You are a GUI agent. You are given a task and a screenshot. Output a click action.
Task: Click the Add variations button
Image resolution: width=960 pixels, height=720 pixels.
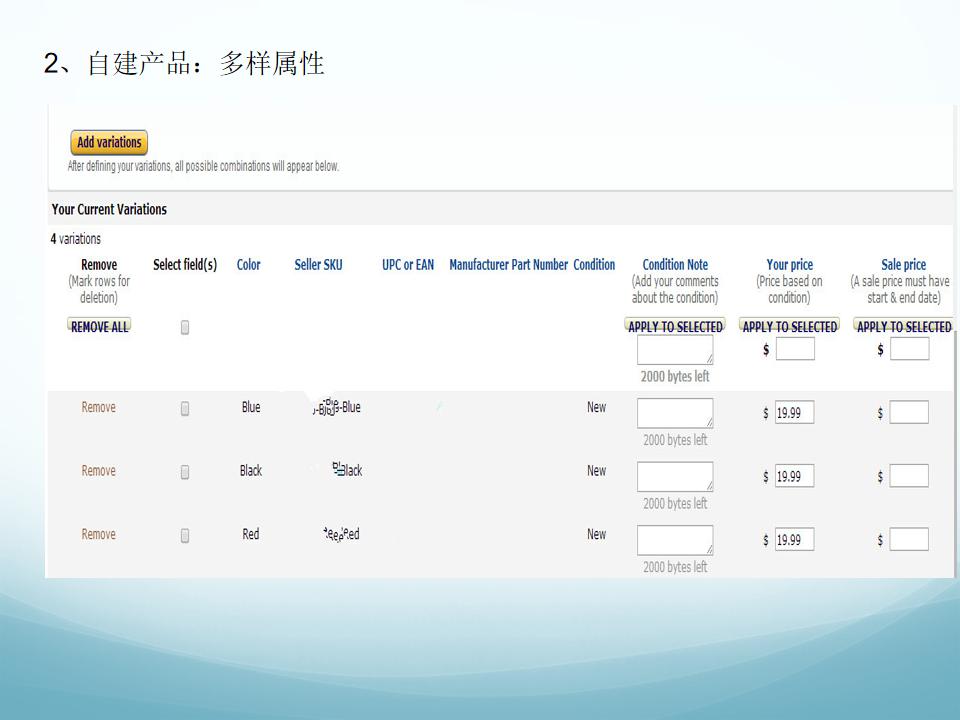point(109,142)
